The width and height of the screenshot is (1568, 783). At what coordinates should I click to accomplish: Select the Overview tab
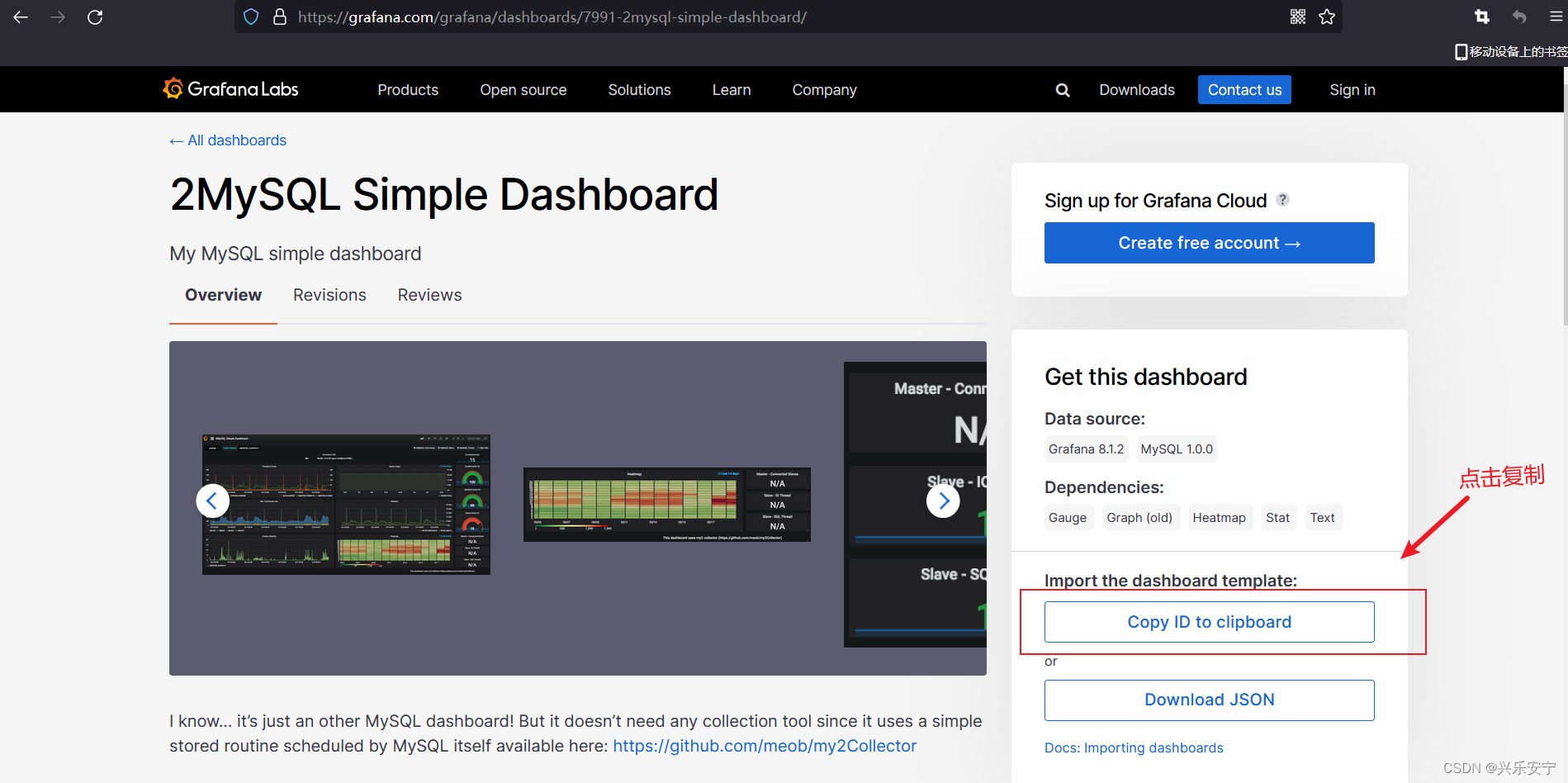[x=223, y=295]
